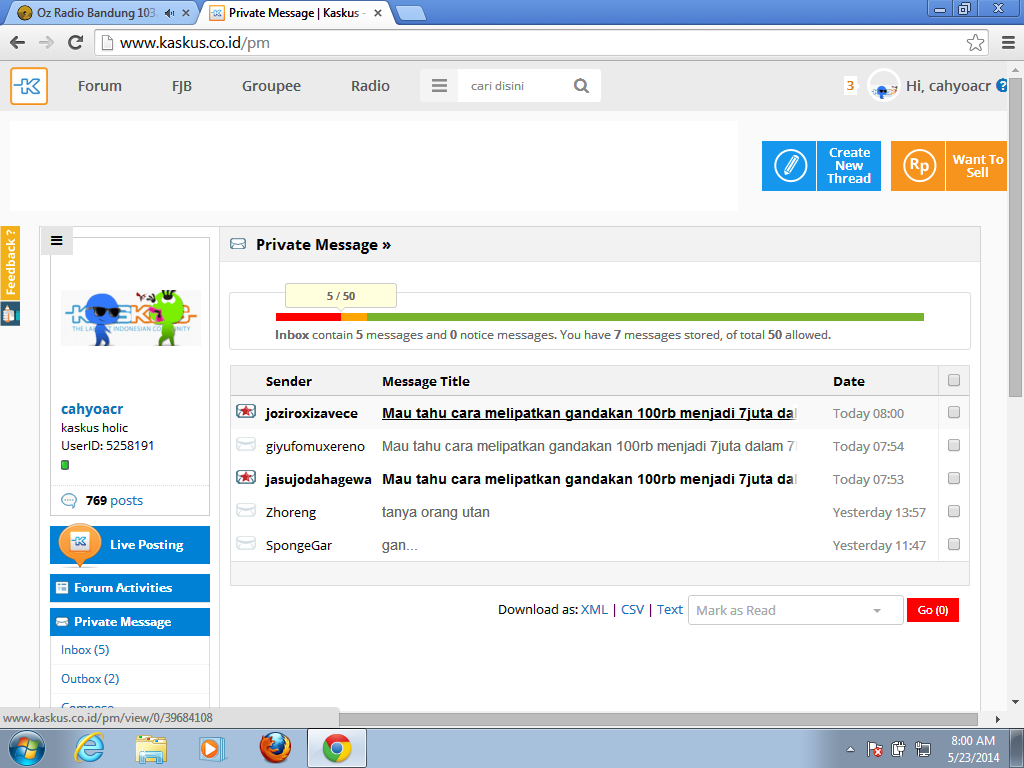Image resolution: width=1024 pixels, height=768 pixels.
Task: Toggle the sidebar collapse menu icon
Action: [x=57, y=240]
